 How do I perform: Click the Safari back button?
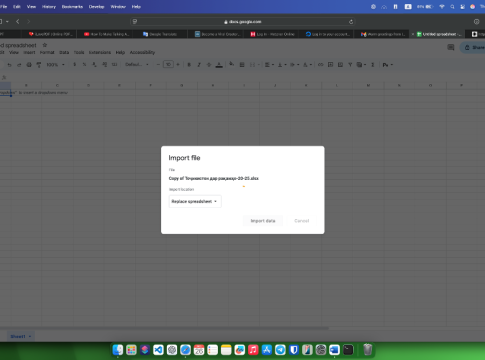tap(18, 21)
